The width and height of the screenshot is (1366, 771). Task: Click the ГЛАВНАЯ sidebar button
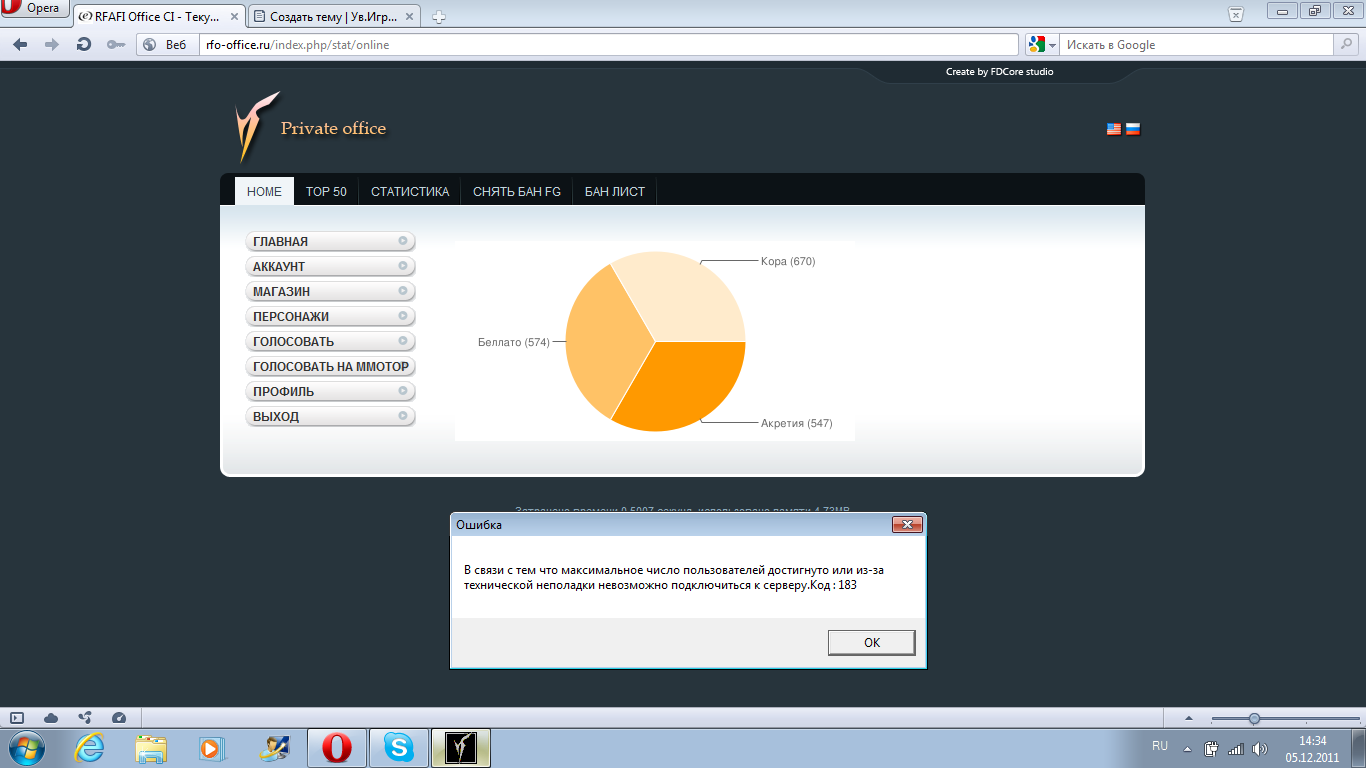(330, 242)
